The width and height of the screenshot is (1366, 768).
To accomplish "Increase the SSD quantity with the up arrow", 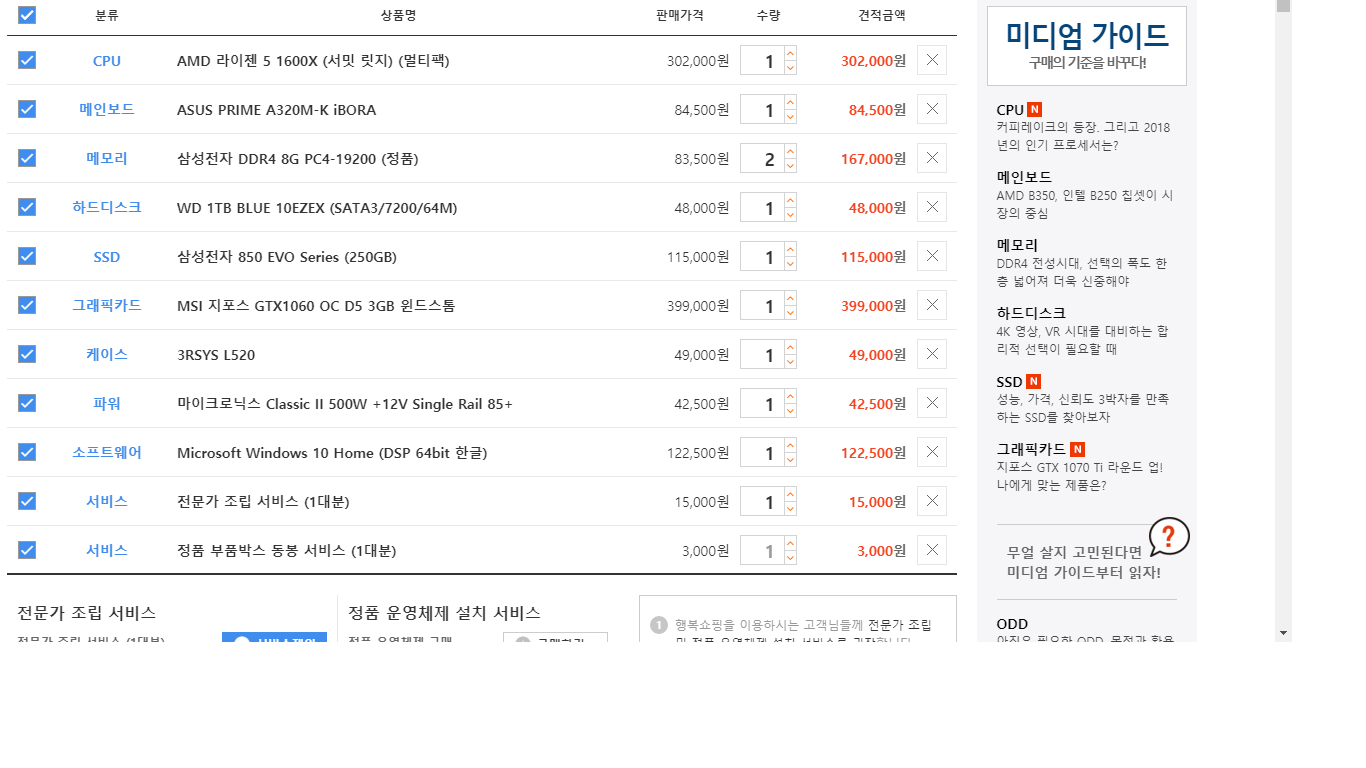I will [x=790, y=249].
